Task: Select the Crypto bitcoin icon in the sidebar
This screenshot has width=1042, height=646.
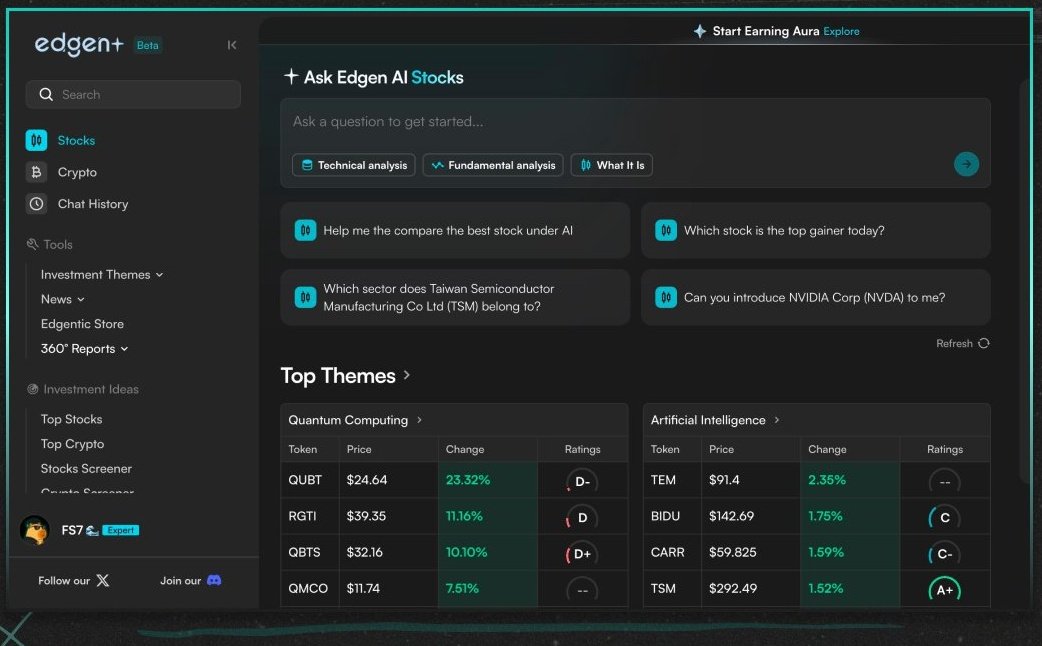Action: pyautogui.click(x=37, y=172)
